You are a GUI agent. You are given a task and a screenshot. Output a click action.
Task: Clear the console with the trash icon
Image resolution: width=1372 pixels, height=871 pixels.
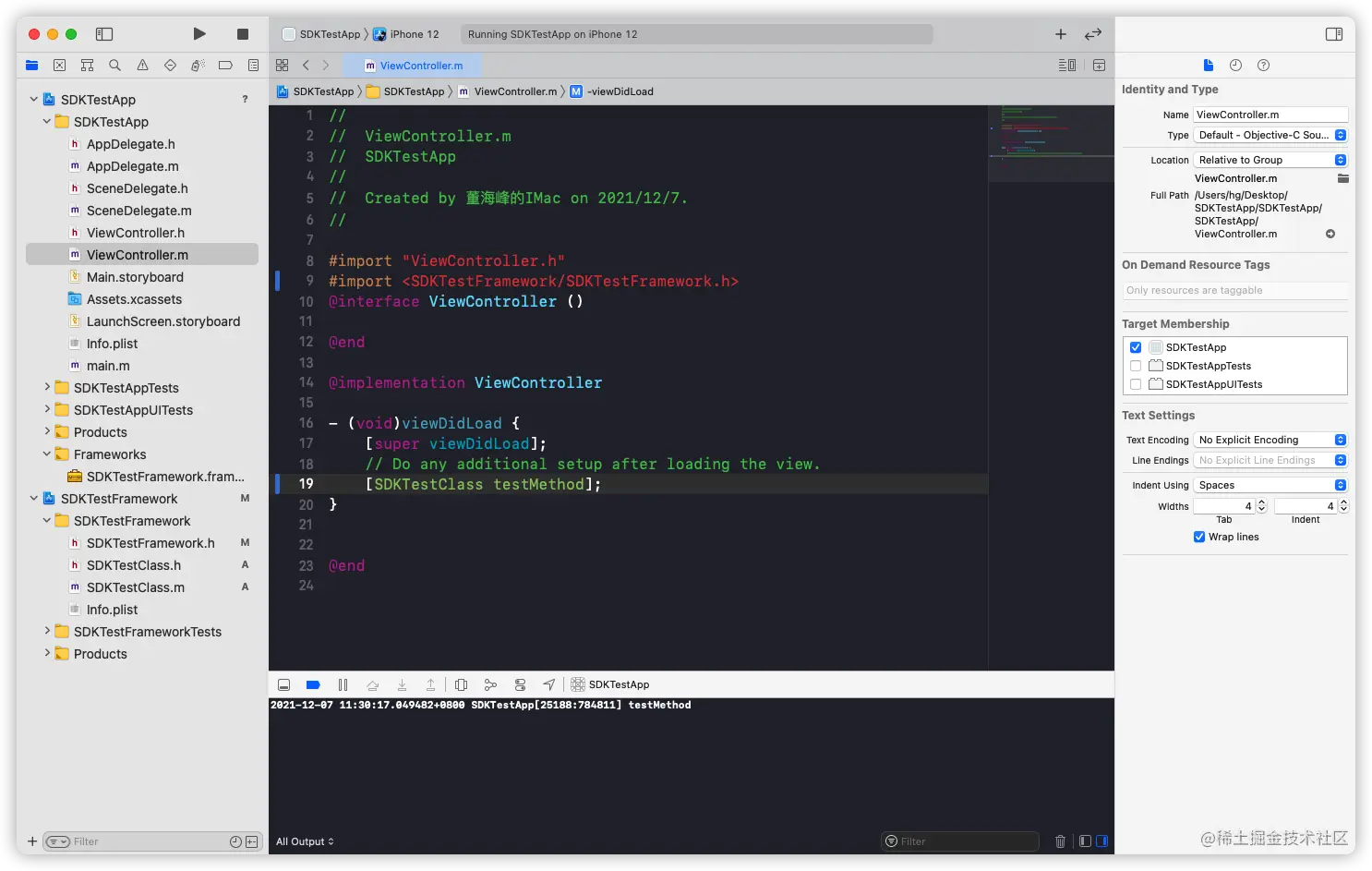(1060, 841)
